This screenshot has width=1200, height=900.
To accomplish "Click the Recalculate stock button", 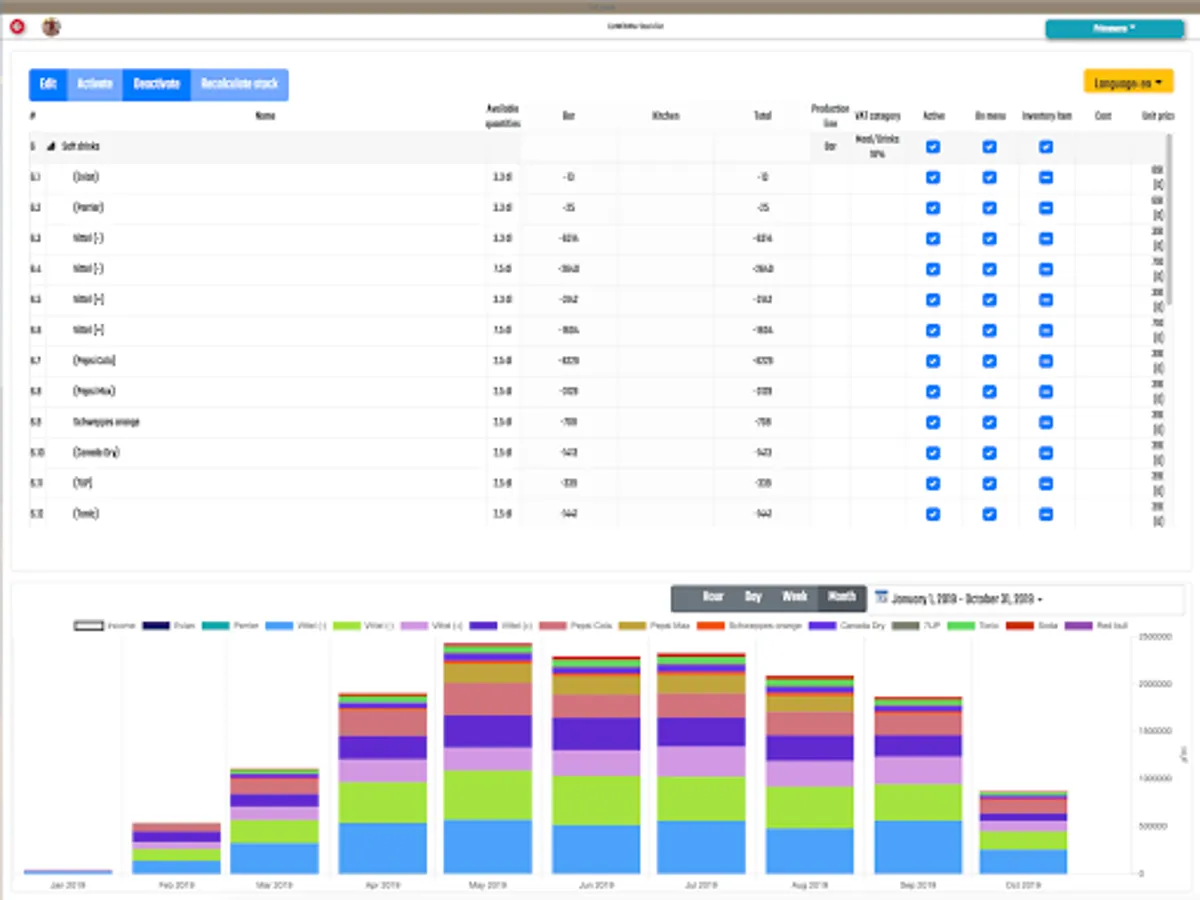I will 239,84.
